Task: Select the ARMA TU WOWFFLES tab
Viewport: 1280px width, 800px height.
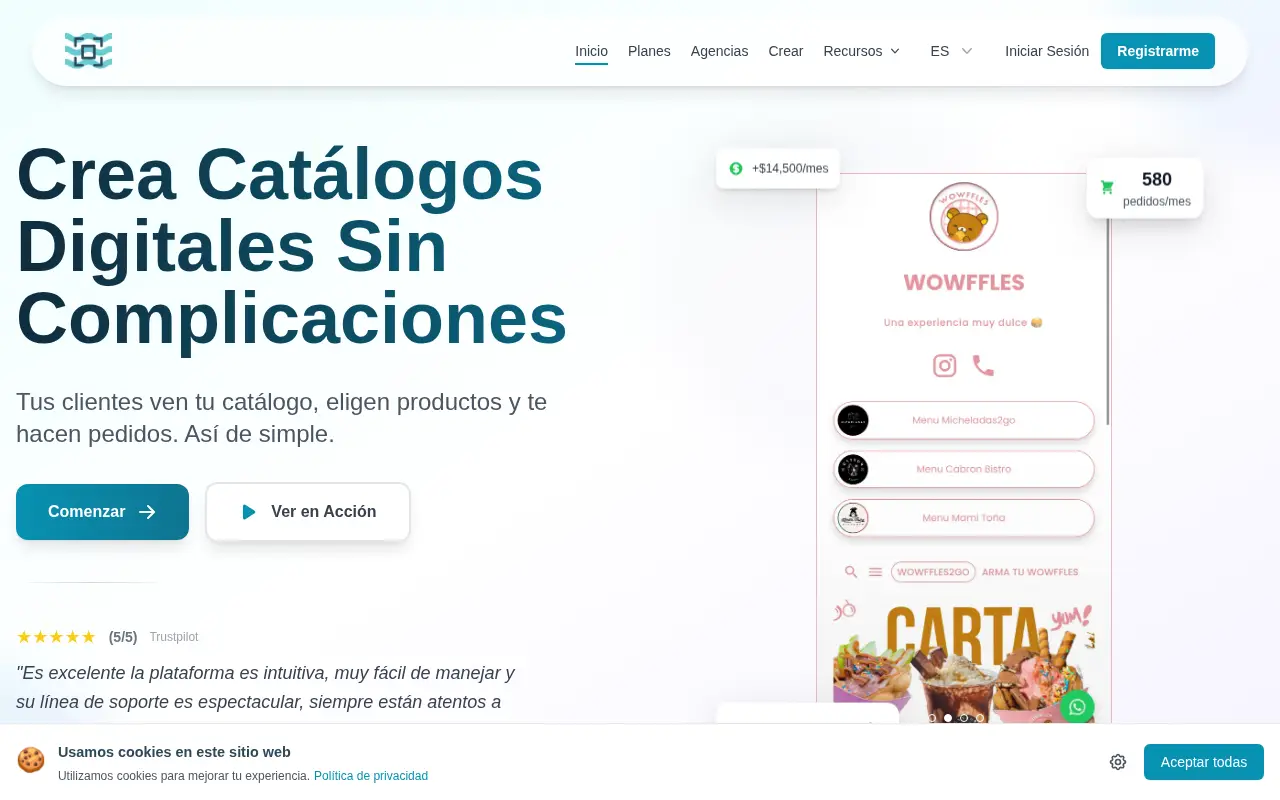Action: 1030,572
